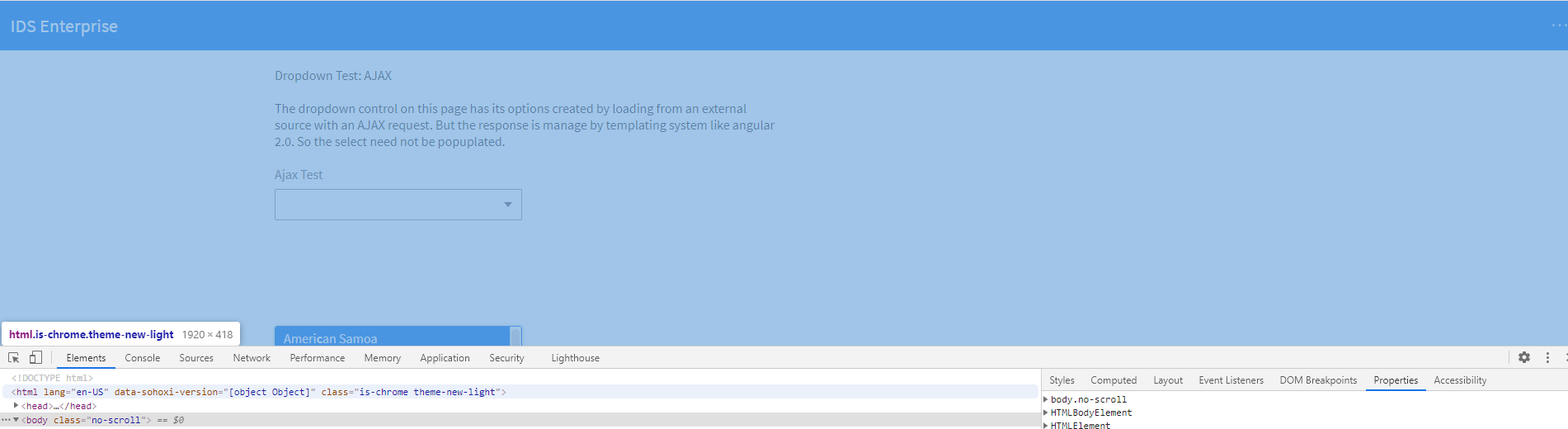The width and height of the screenshot is (1568, 429).
Task: Click the IDS Enterprise header title
Action: pos(64,26)
